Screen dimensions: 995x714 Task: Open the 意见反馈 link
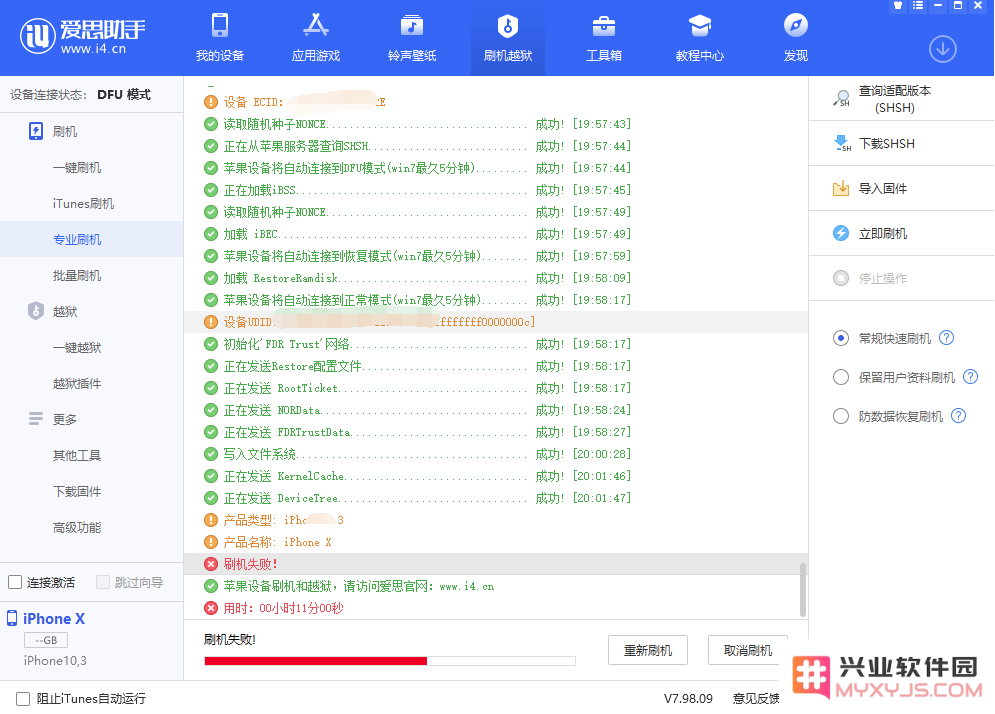point(756,699)
